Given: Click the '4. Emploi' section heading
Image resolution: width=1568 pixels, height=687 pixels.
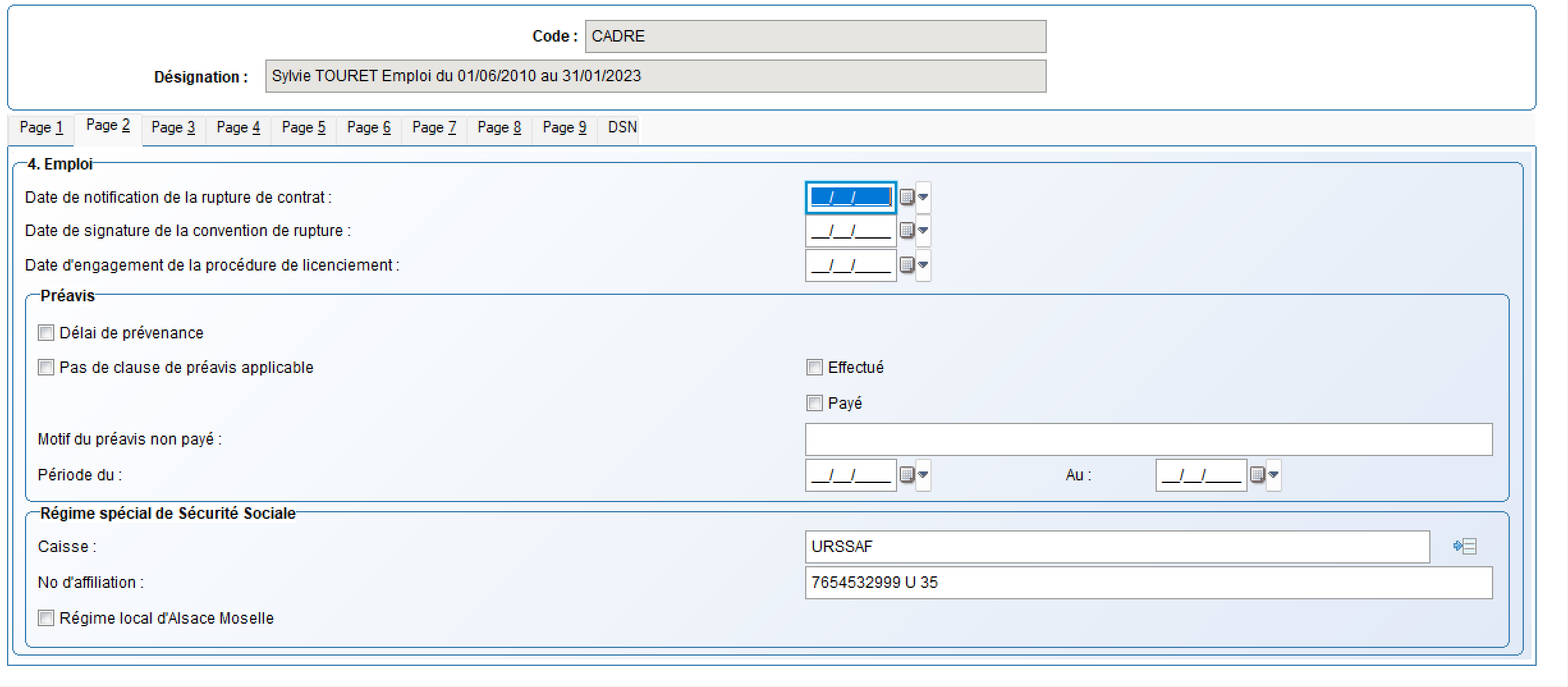Looking at the screenshot, I should 60,164.
